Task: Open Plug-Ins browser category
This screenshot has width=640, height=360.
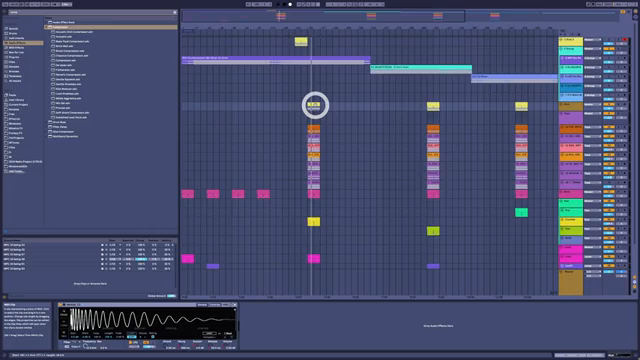Action: pyautogui.click(x=14, y=57)
